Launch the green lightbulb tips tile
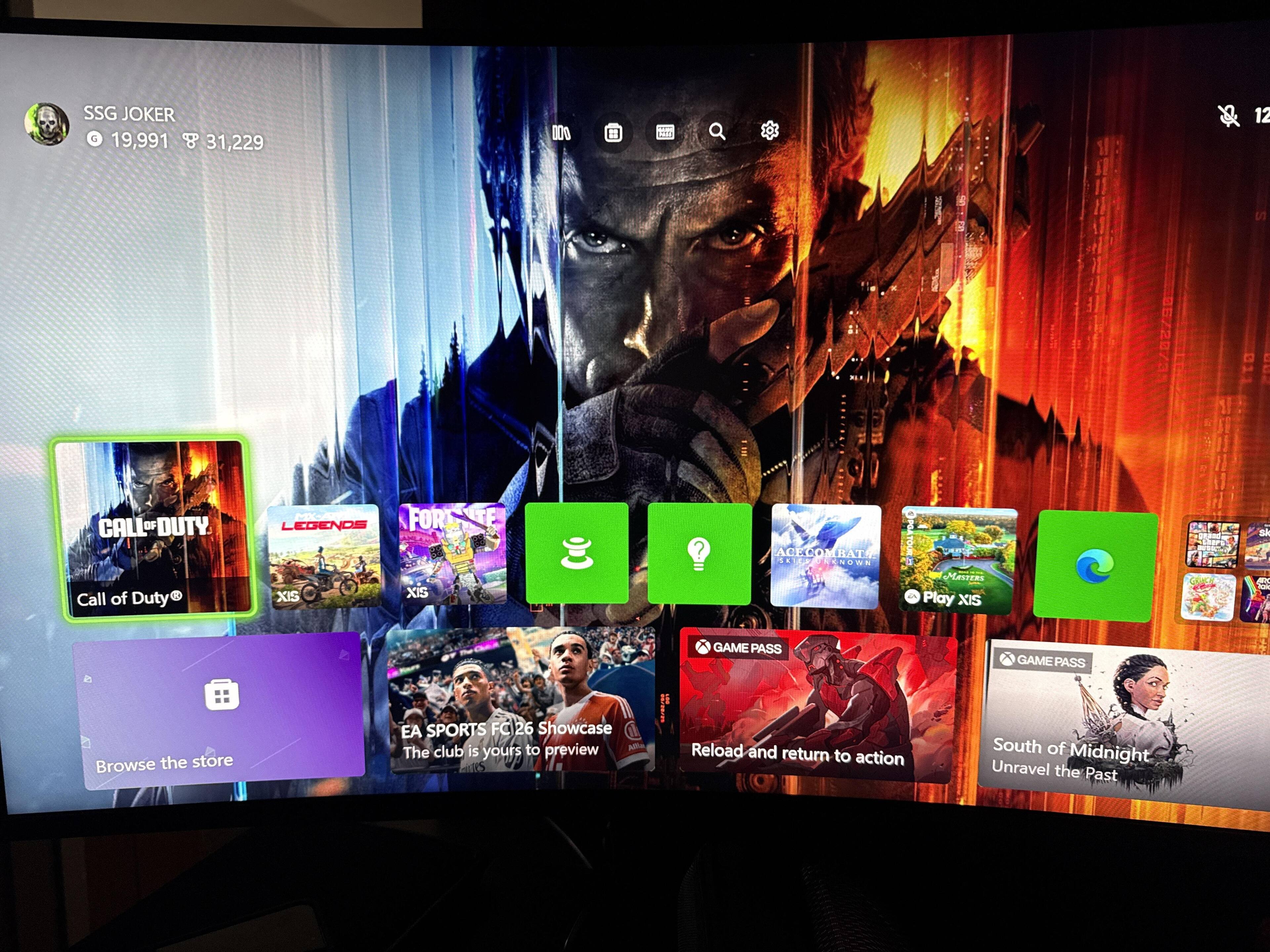The width and height of the screenshot is (1270, 952). 699,554
